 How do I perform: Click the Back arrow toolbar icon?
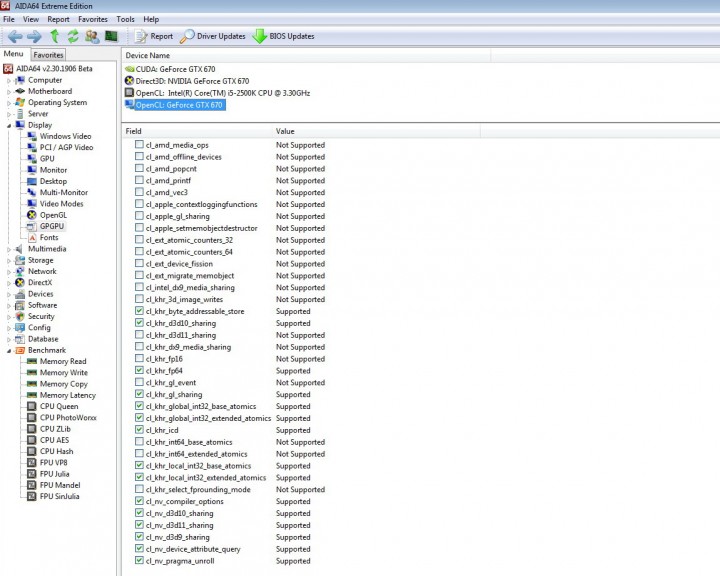[15, 36]
